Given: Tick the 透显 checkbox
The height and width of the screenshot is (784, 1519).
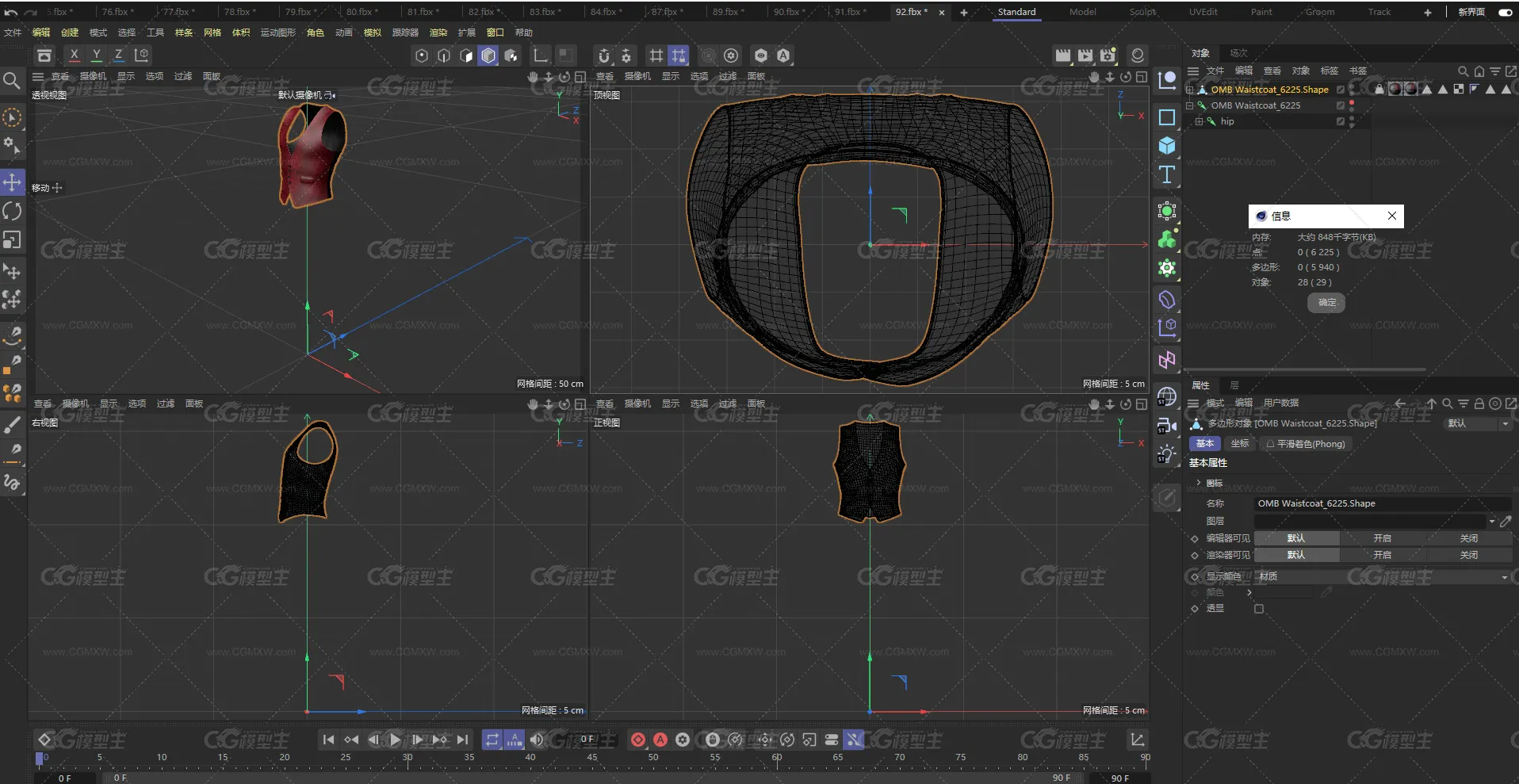Looking at the screenshot, I should 1259,609.
